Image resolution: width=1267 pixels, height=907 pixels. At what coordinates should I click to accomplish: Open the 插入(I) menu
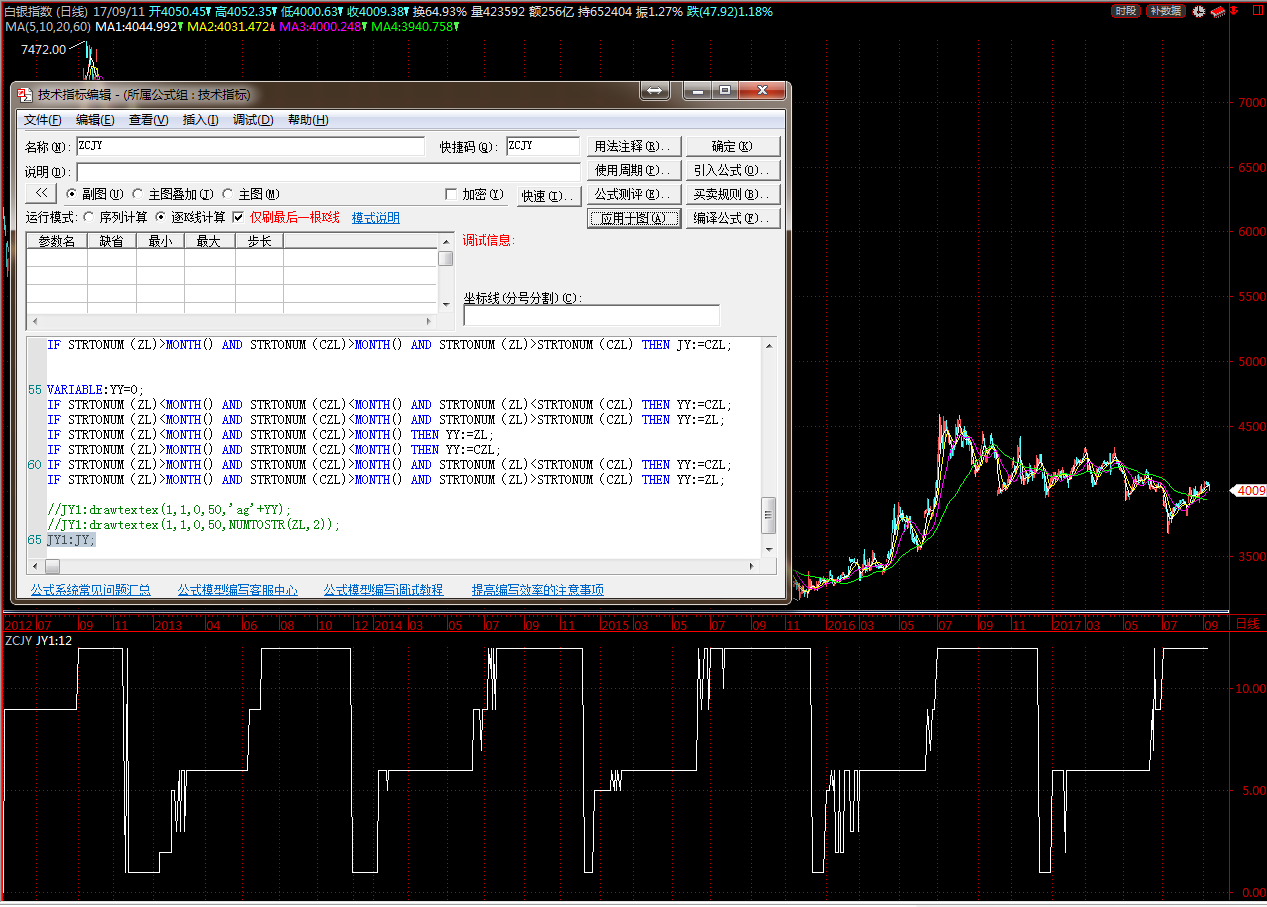pyautogui.click(x=200, y=120)
